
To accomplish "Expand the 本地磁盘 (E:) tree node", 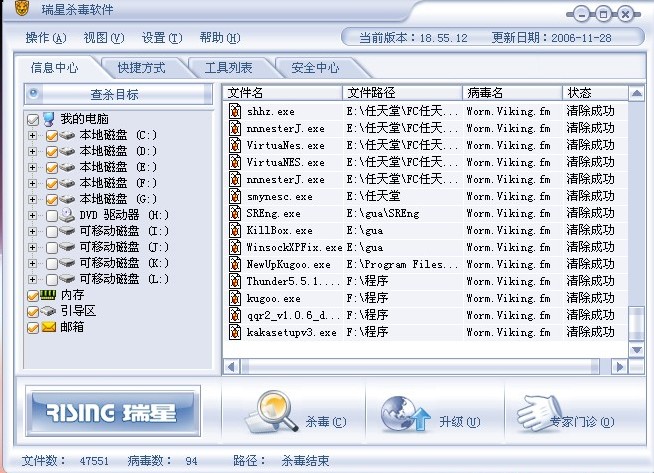I will (x=32, y=167).
